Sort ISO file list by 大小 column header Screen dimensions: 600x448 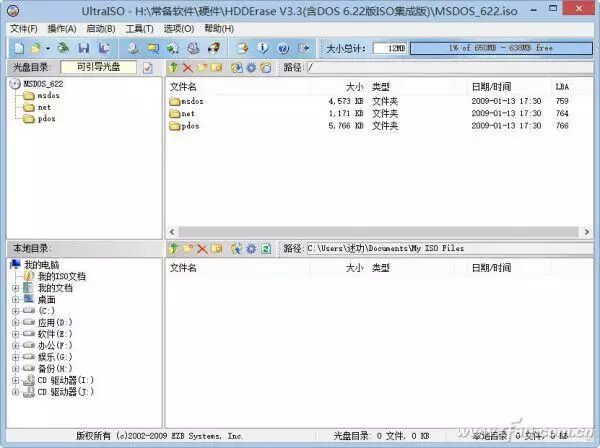pos(354,87)
